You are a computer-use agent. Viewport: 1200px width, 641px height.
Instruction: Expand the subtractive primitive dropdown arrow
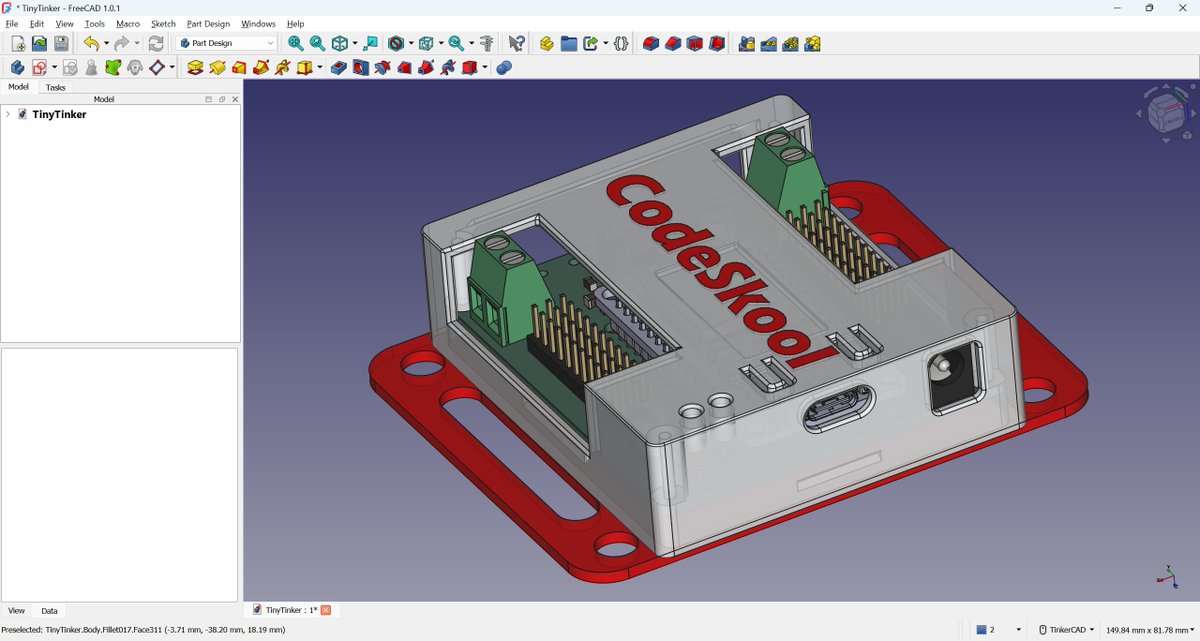pos(485,67)
